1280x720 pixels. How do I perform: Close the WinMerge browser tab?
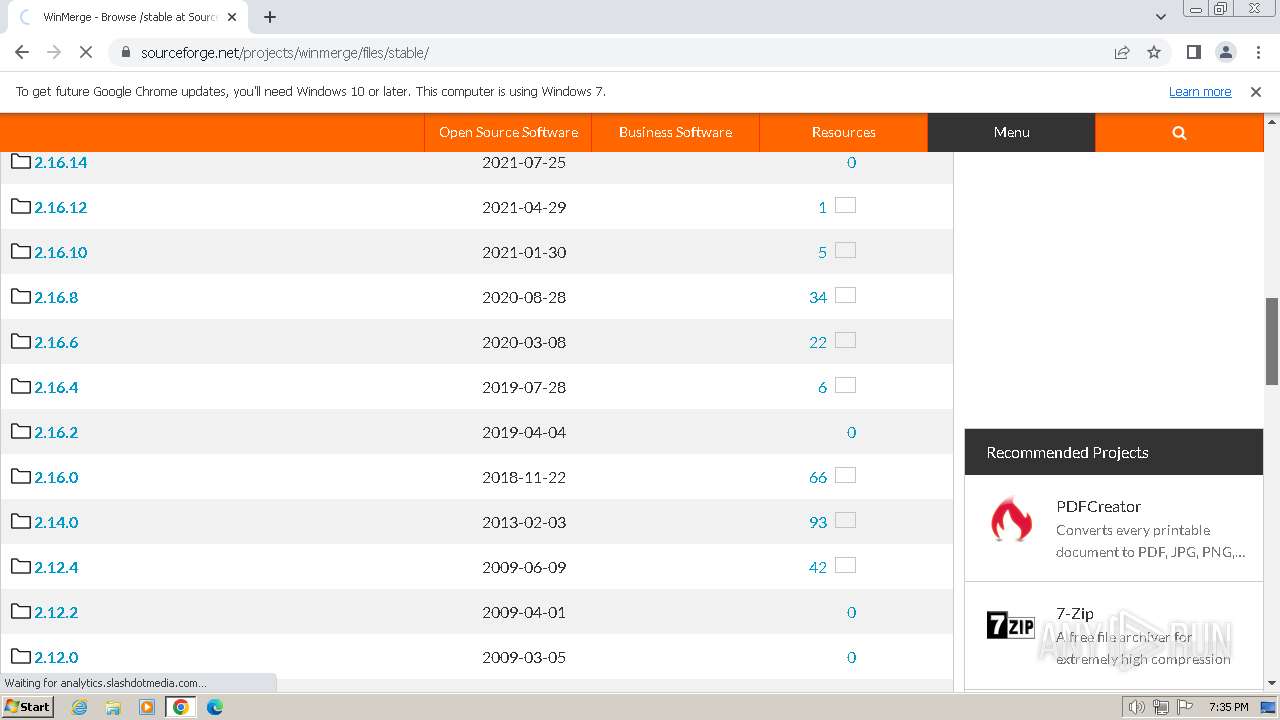pos(232,17)
